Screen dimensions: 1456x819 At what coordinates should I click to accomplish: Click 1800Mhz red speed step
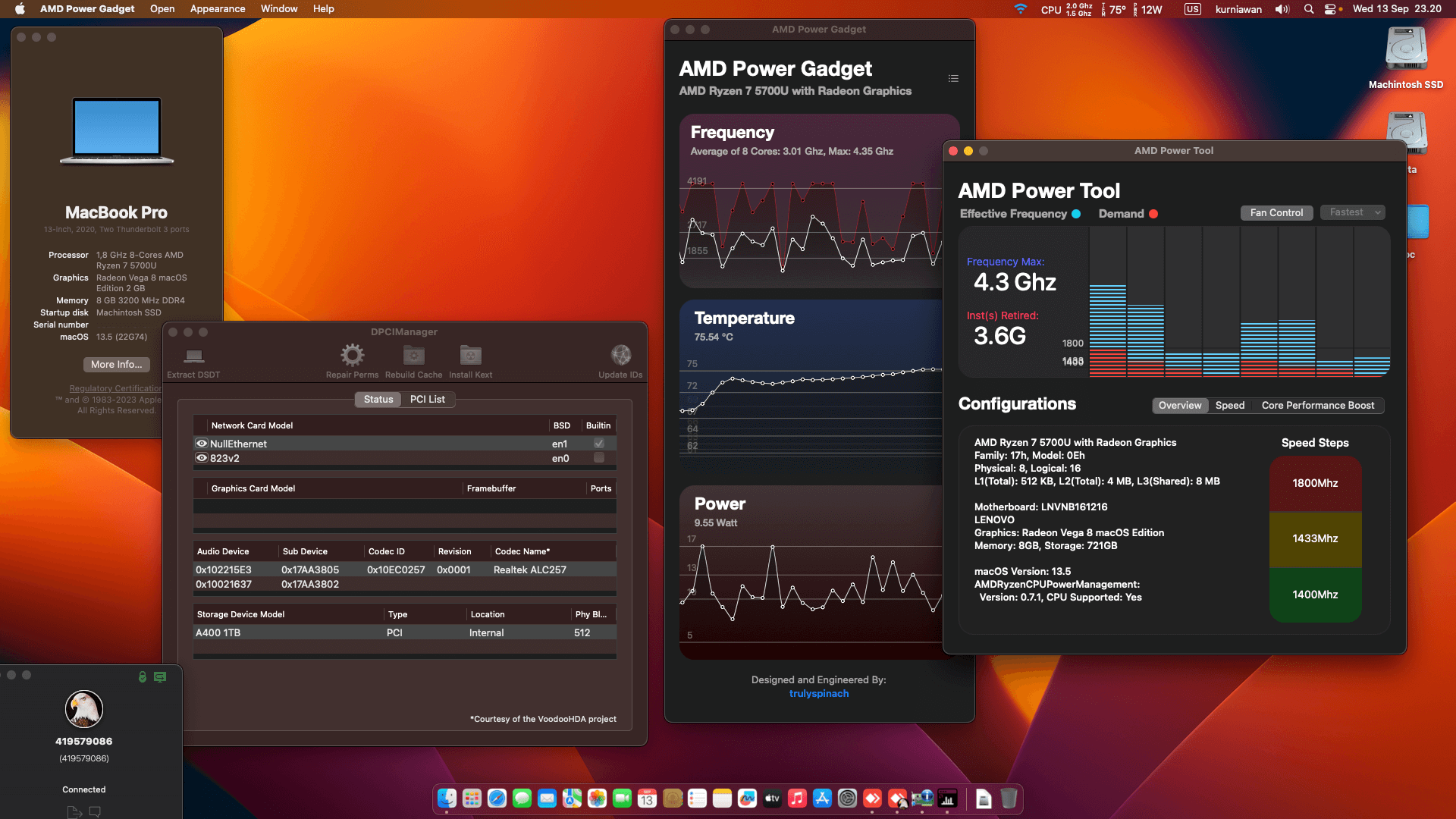(x=1315, y=483)
